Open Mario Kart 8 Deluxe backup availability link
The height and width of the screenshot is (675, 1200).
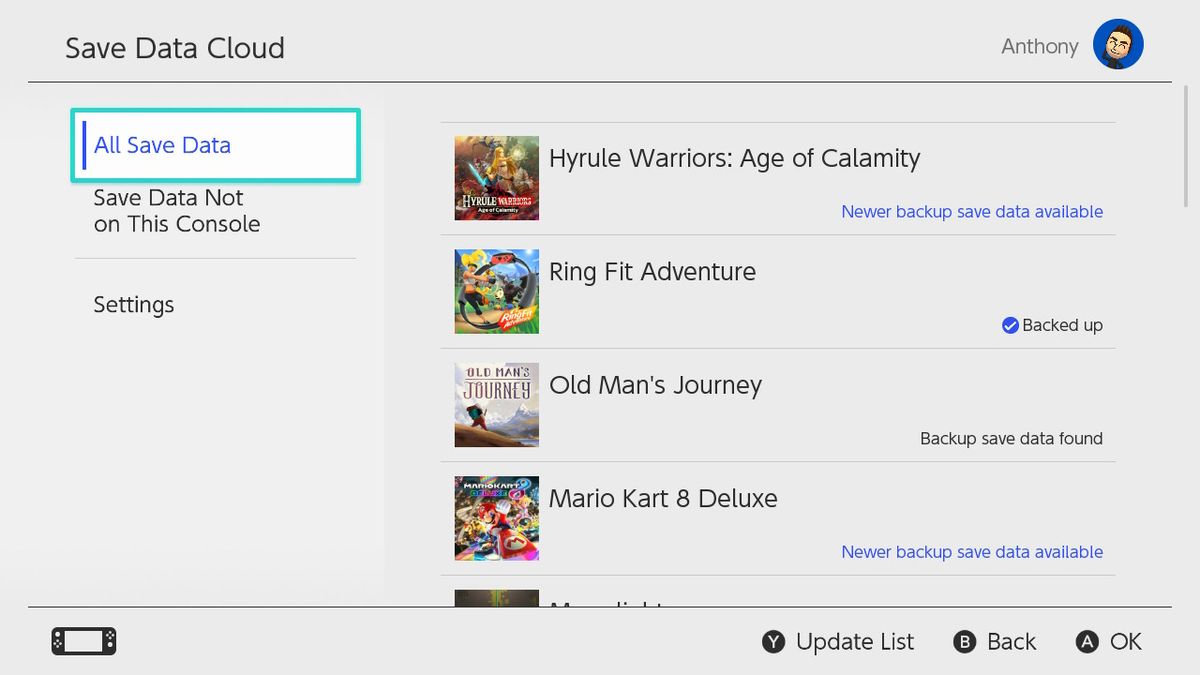click(x=971, y=551)
